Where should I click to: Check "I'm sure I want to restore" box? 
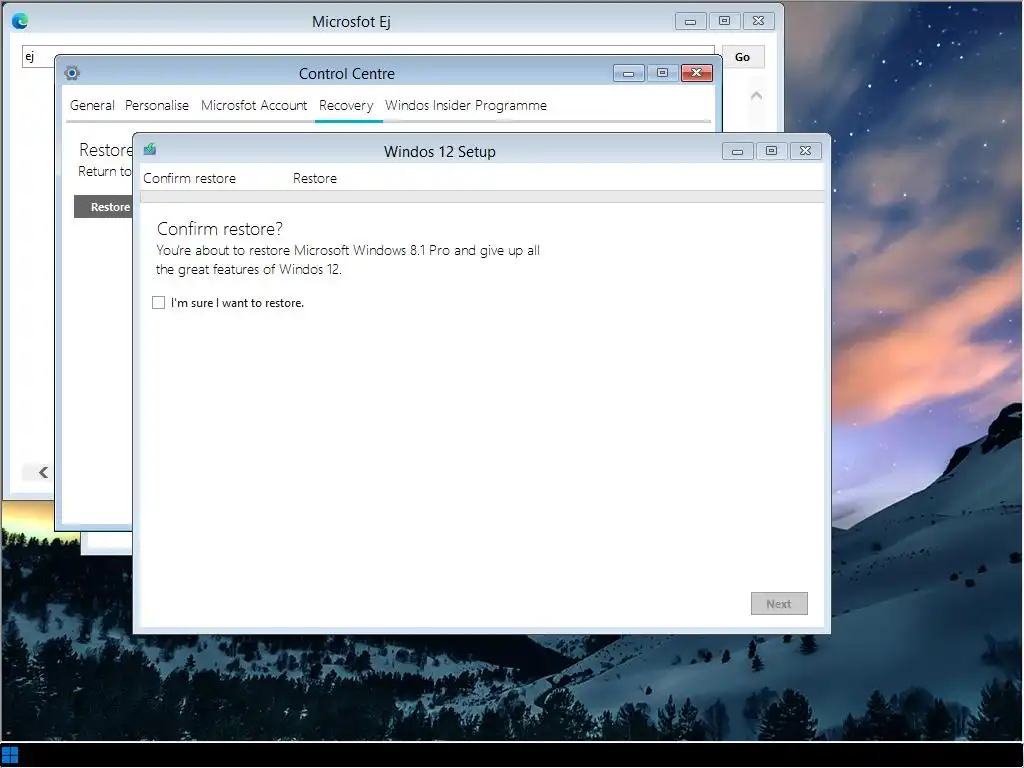pyautogui.click(x=159, y=302)
